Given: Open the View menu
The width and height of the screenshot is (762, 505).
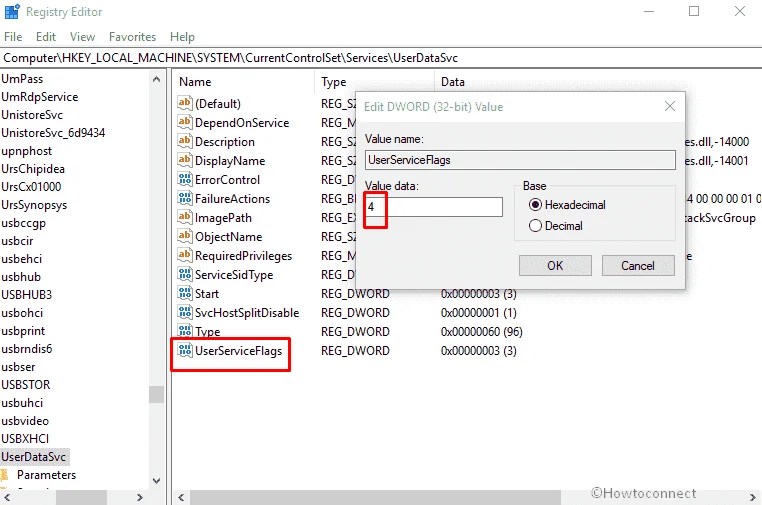Looking at the screenshot, I should click(x=82, y=37).
